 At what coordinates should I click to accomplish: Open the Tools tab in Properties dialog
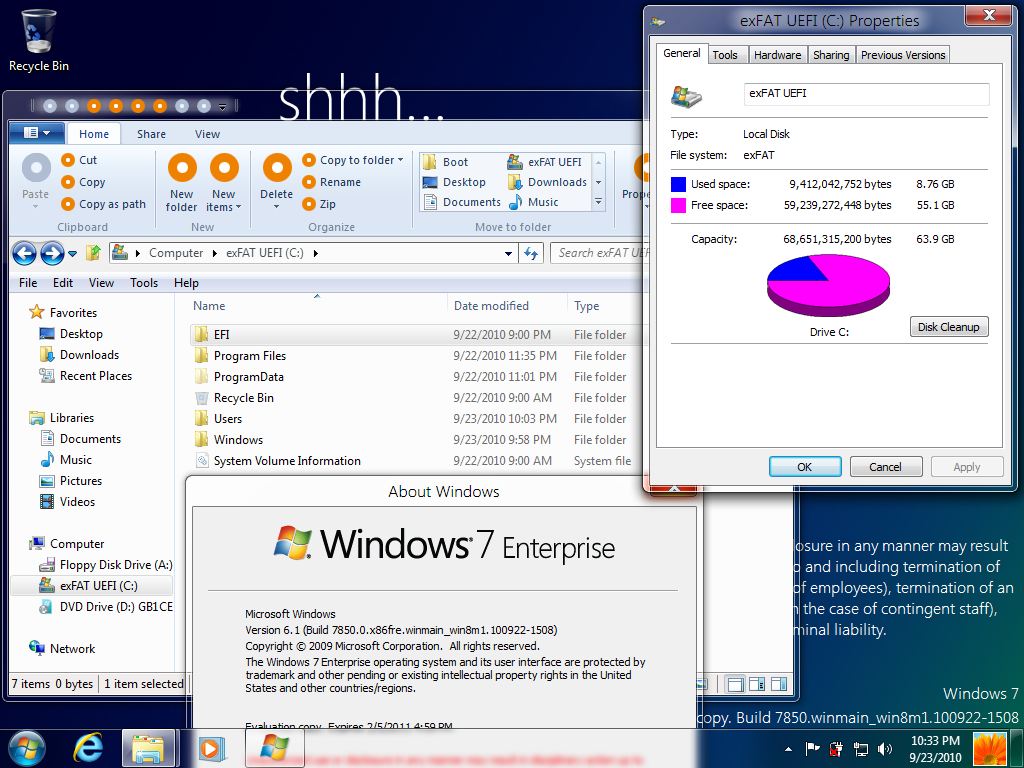pyautogui.click(x=725, y=55)
